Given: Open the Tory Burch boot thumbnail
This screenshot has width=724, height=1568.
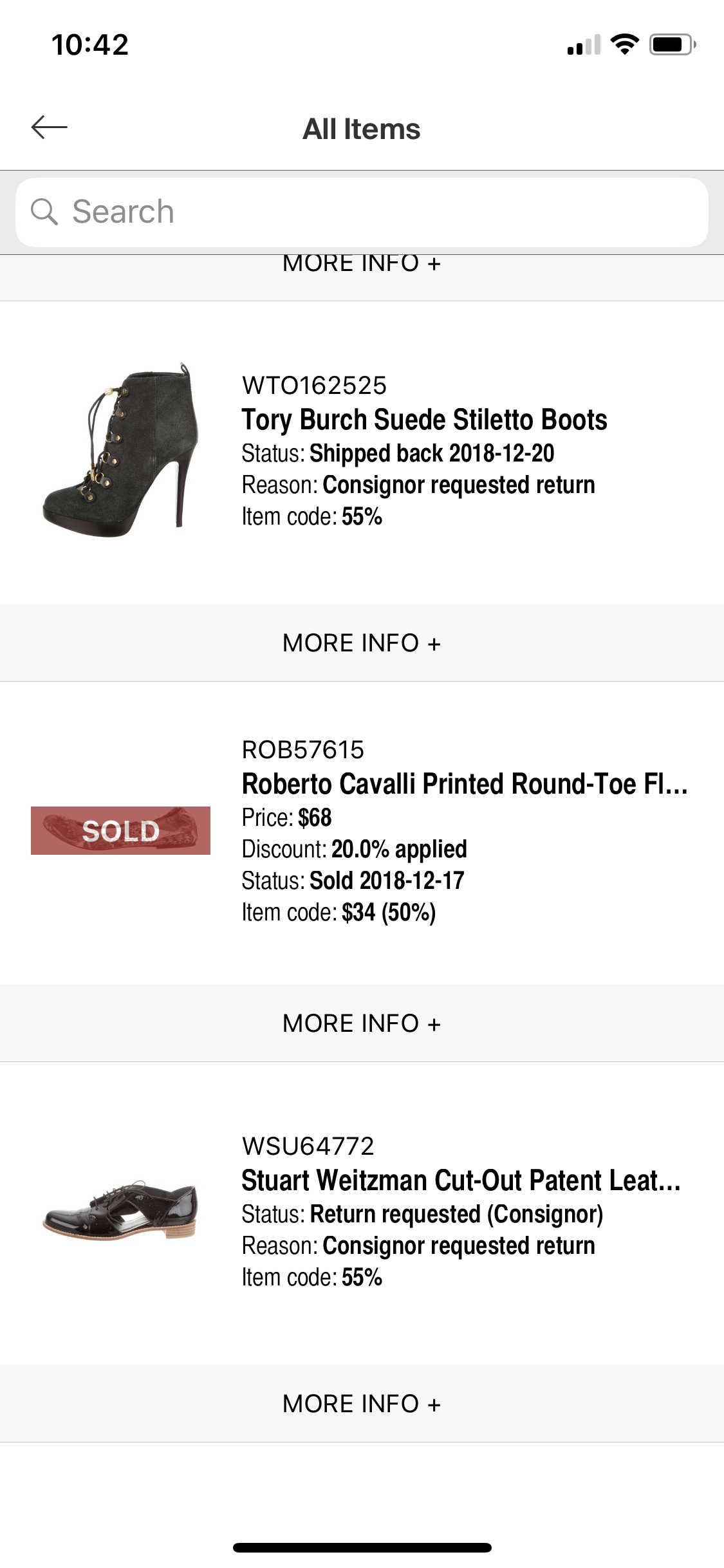Looking at the screenshot, I should pyautogui.click(x=120, y=451).
